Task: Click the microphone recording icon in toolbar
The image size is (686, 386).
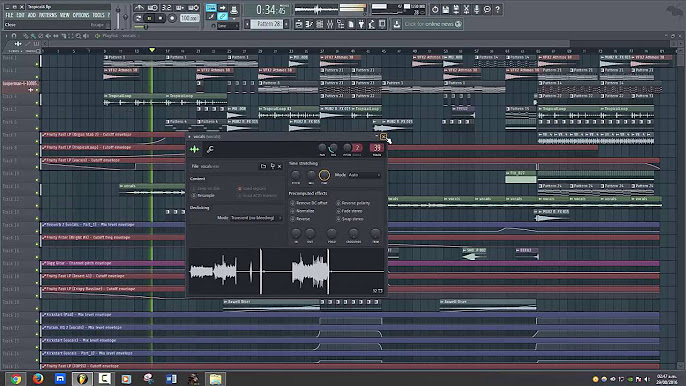Action: (x=476, y=9)
